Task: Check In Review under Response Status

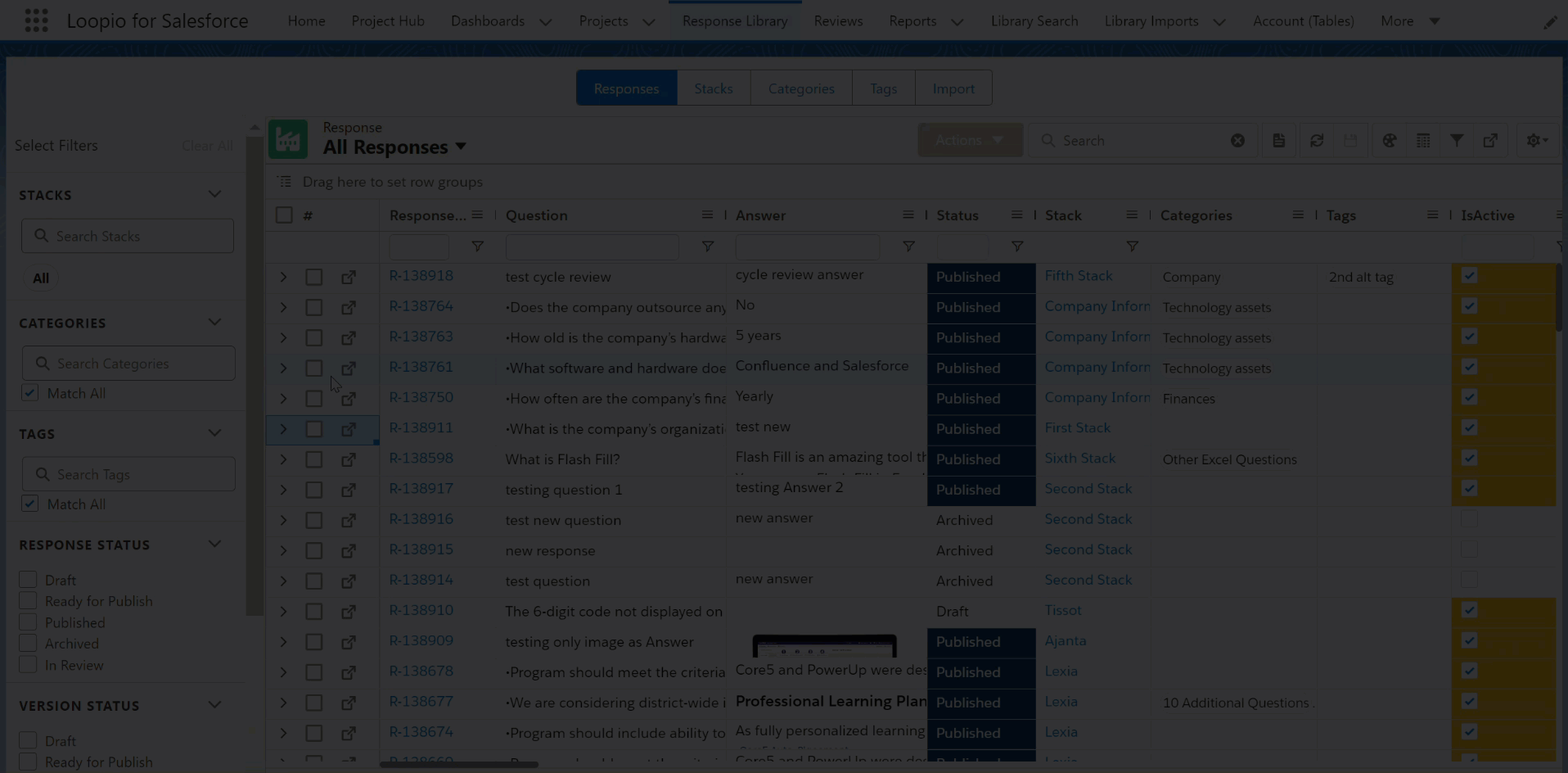Action: coord(28,665)
